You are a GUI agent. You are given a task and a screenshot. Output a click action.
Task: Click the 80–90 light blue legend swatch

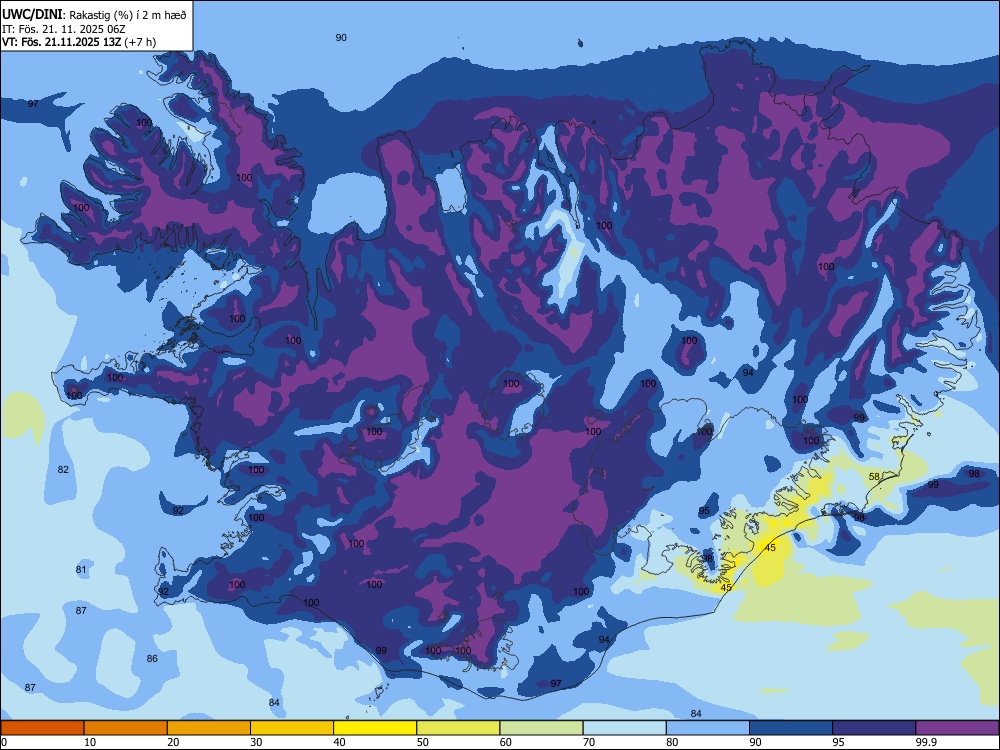pos(708,728)
